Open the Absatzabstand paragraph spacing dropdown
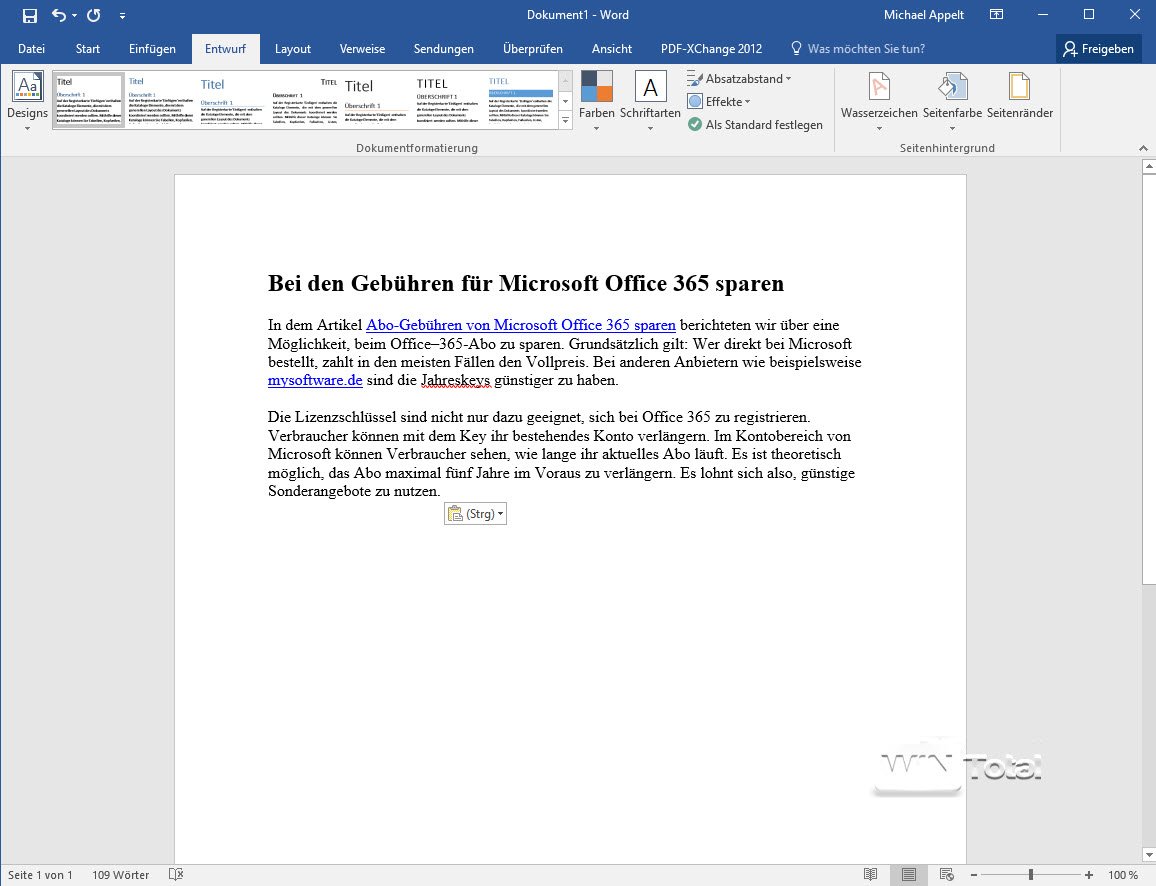 [739, 78]
